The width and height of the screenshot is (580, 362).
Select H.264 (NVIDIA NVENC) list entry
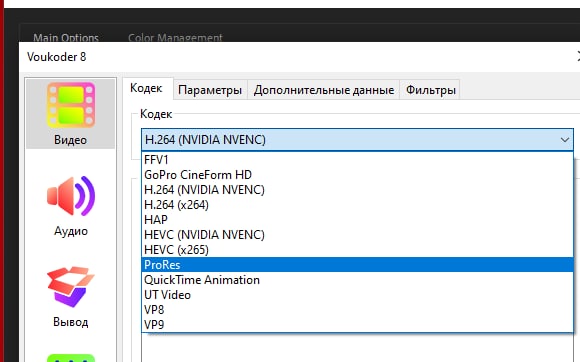point(357,190)
